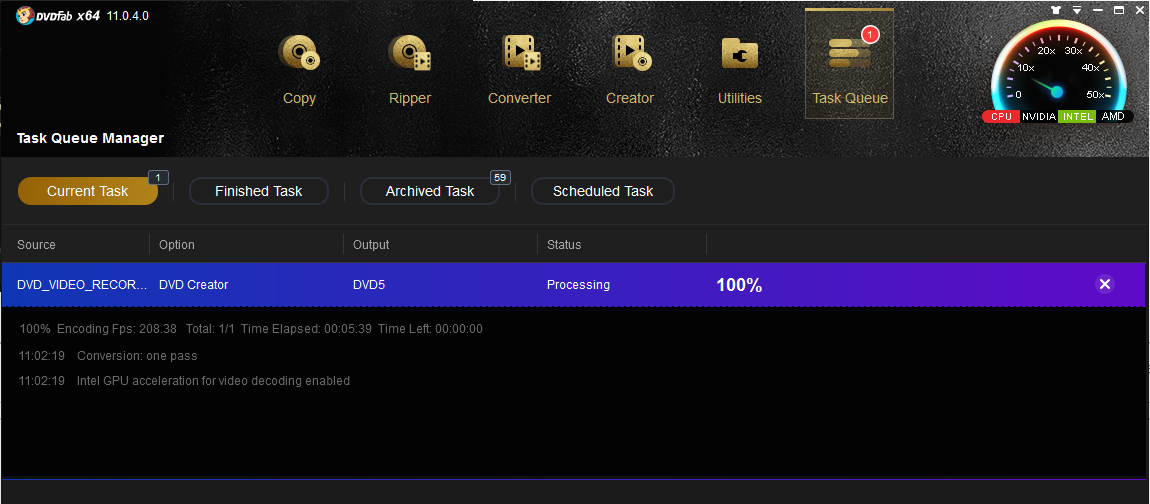This screenshot has width=1150, height=504.
Task: Open the Task Queue module
Action: pos(849,64)
